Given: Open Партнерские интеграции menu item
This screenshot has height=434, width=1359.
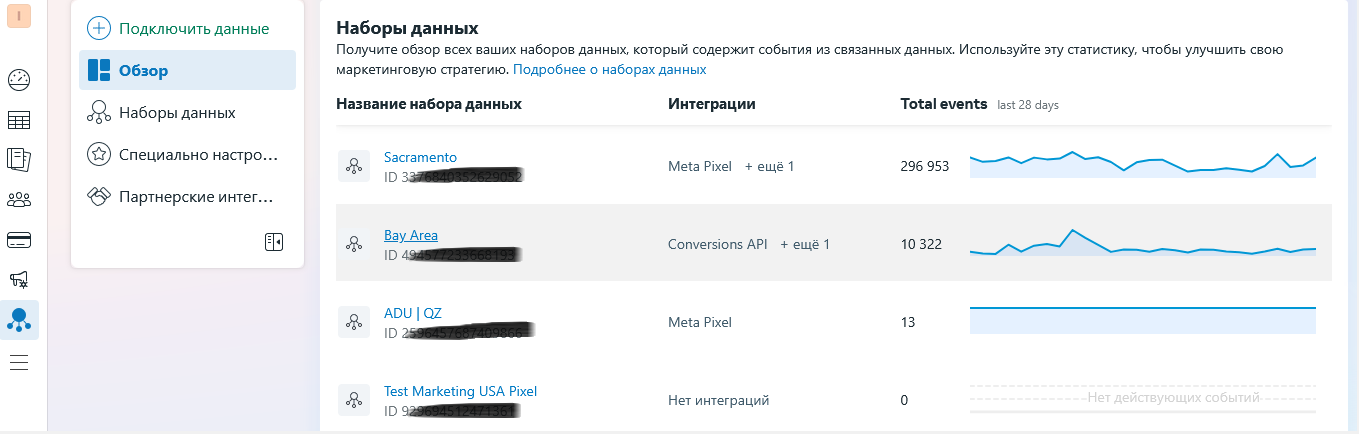Looking at the screenshot, I should [x=187, y=196].
